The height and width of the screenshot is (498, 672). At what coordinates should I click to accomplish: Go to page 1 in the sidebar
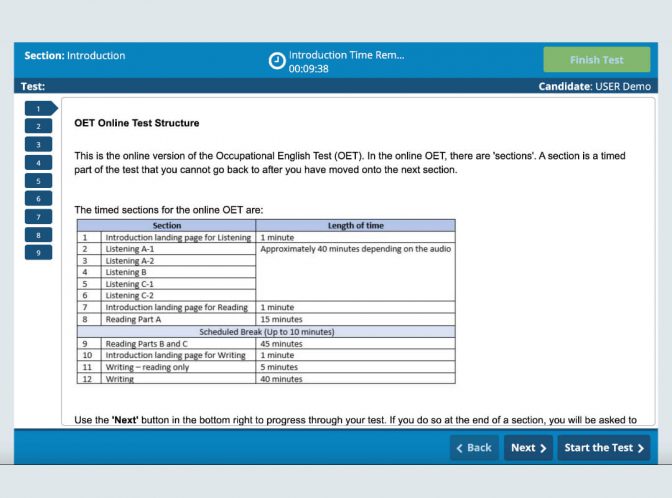click(x=39, y=108)
